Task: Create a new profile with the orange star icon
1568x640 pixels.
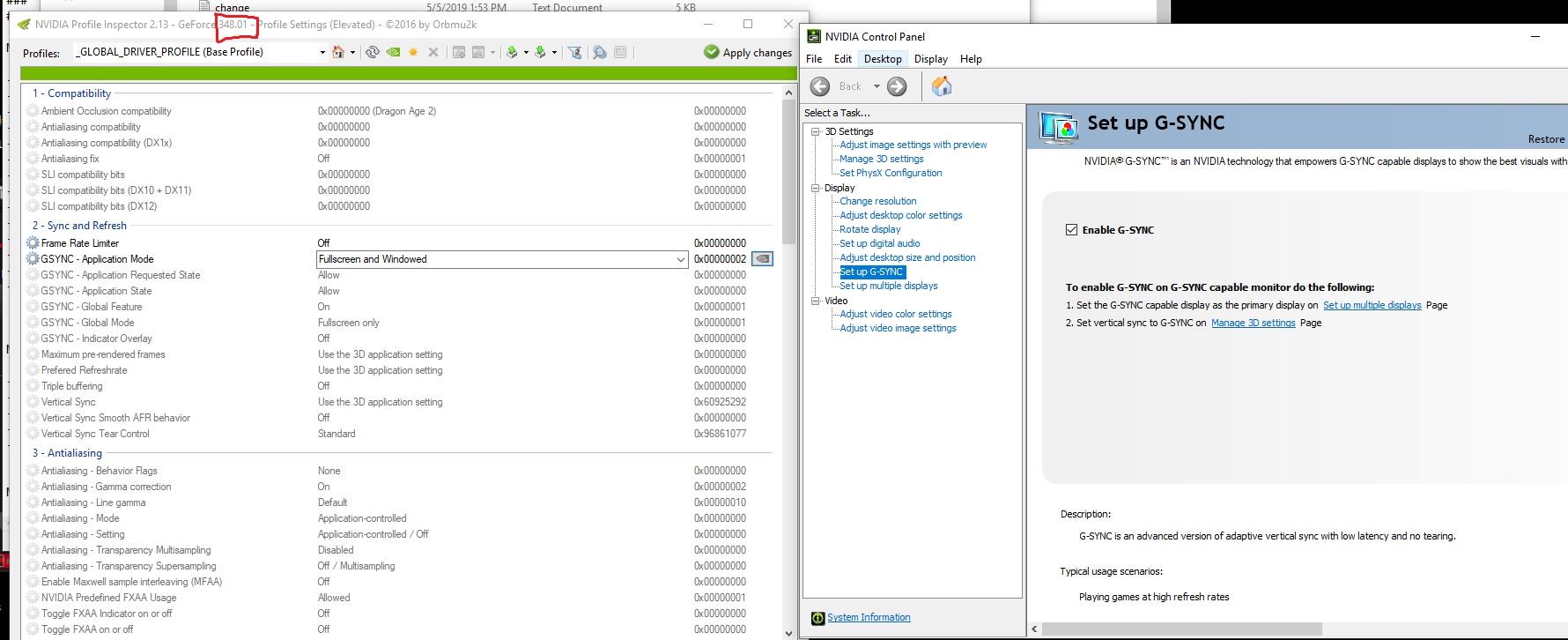Action: click(413, 52)
